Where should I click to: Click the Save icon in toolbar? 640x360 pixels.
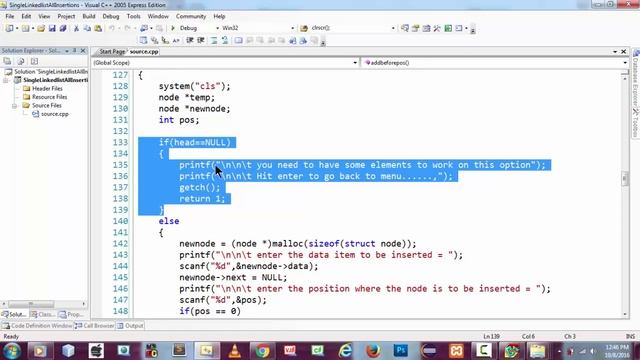point(52,28)
